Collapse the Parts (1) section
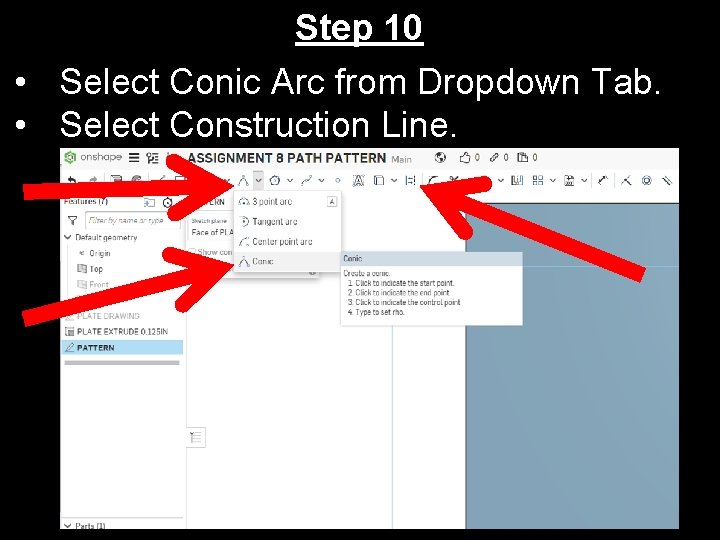The image size is (720, 540). (68, 525)
